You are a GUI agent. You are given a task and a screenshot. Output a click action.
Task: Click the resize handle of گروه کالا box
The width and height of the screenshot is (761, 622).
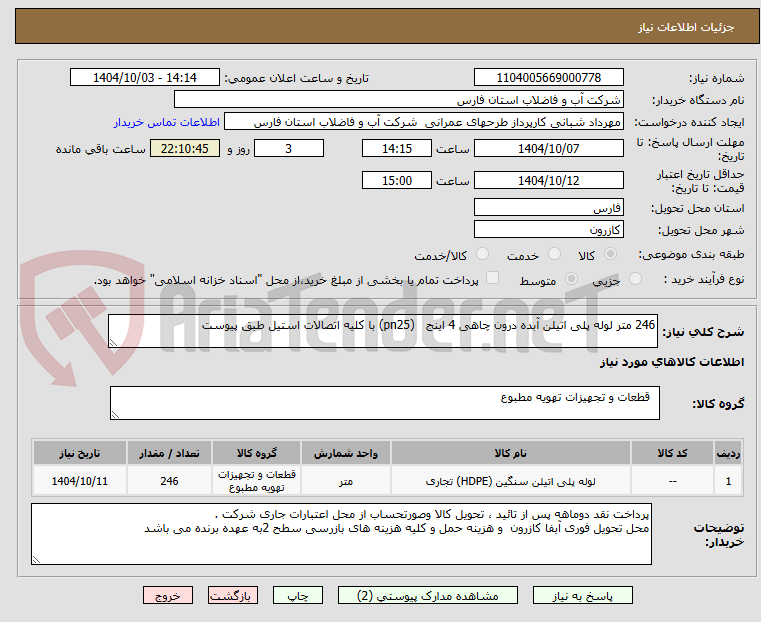pos(115,415)
